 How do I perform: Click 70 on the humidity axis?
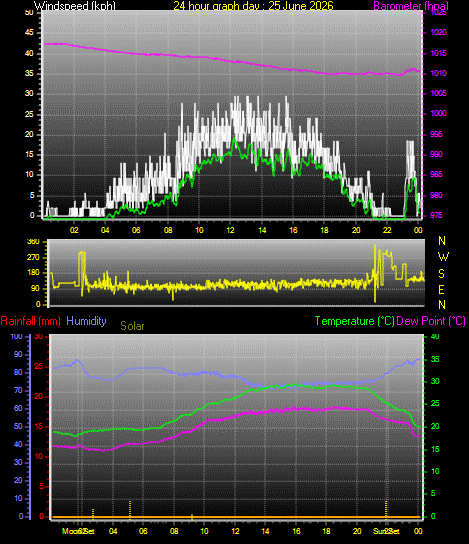pyautogui.click(x=18, y=390)
